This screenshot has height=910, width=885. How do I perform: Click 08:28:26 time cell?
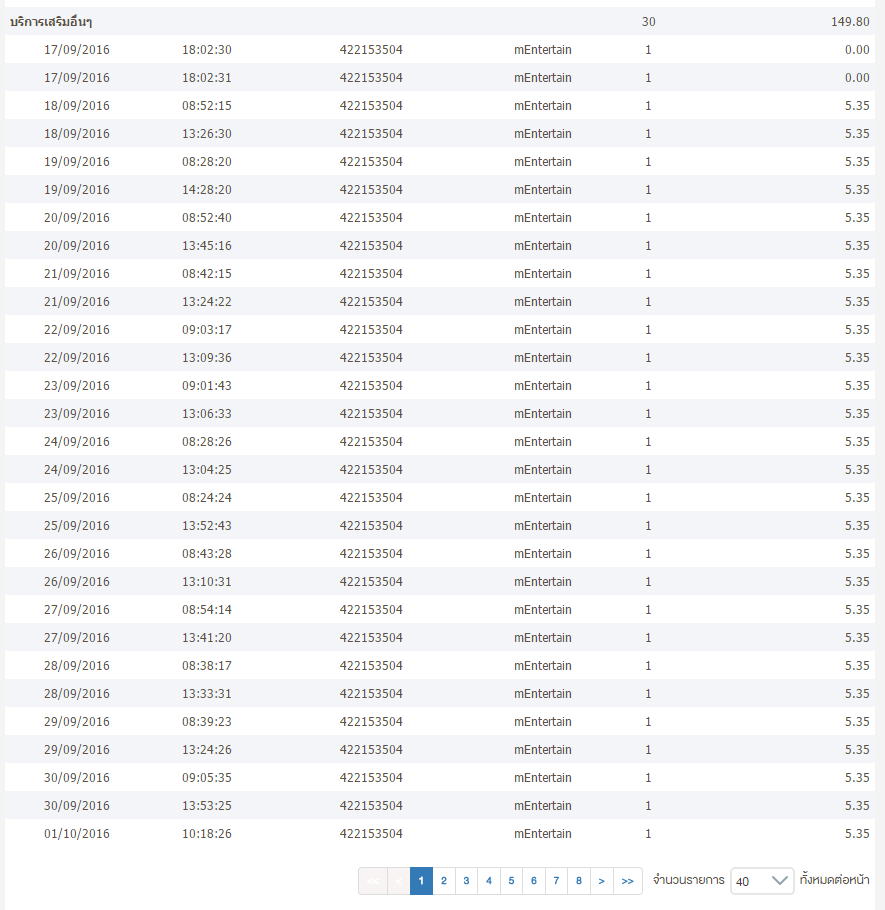pos(207,442)
